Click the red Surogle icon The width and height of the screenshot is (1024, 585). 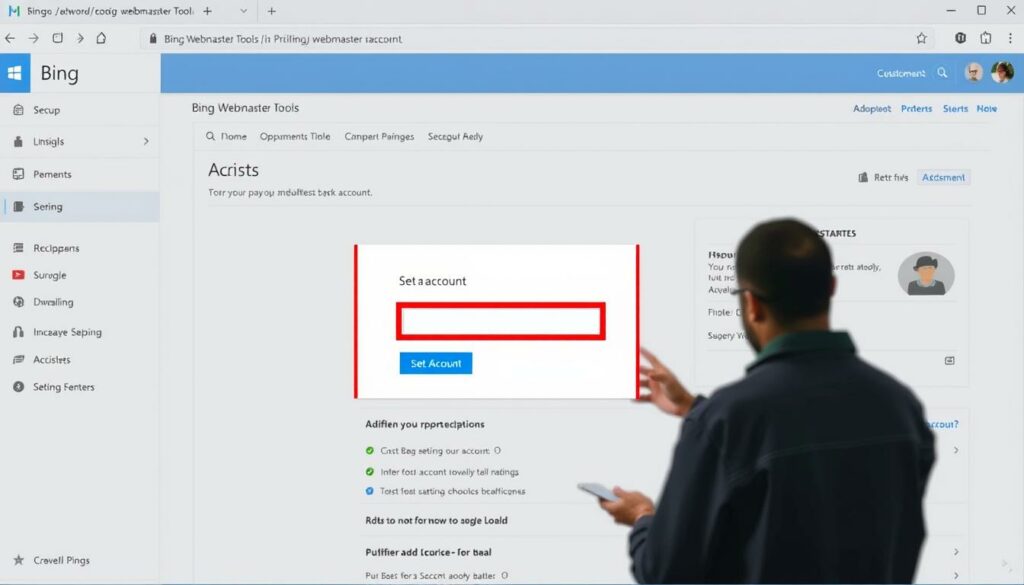[x=18, y=275]
